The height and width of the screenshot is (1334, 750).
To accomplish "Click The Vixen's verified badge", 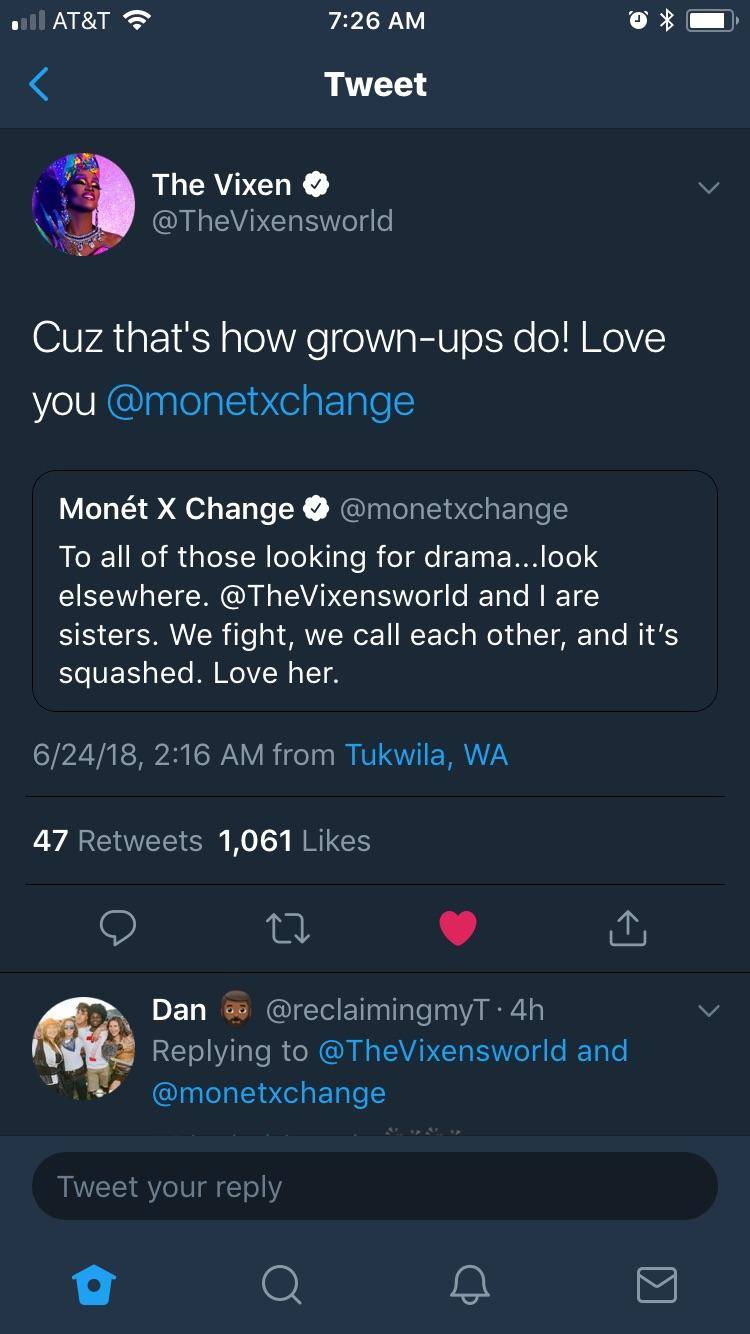I will pos(317,182).
